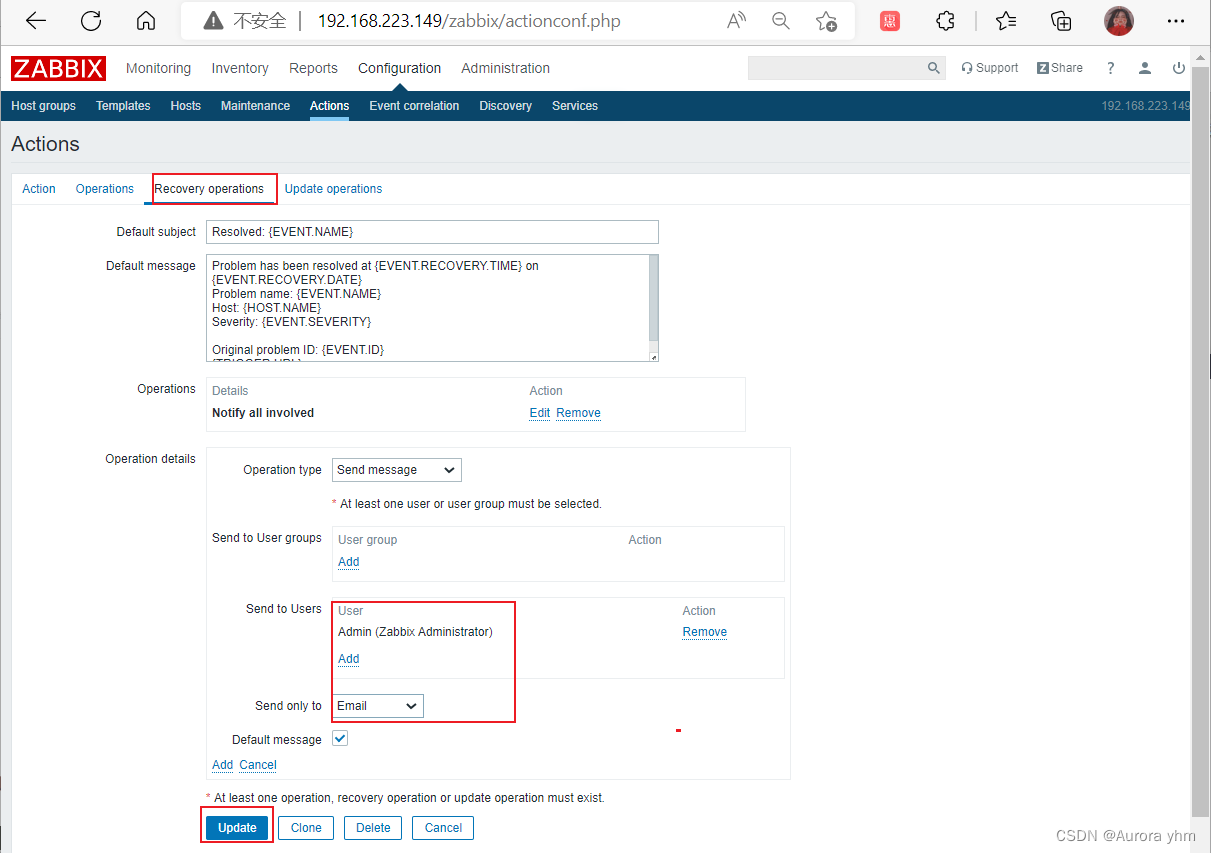Open the Send only to Email dropdown
The image size is (1211, 853).
click(378, 706)
